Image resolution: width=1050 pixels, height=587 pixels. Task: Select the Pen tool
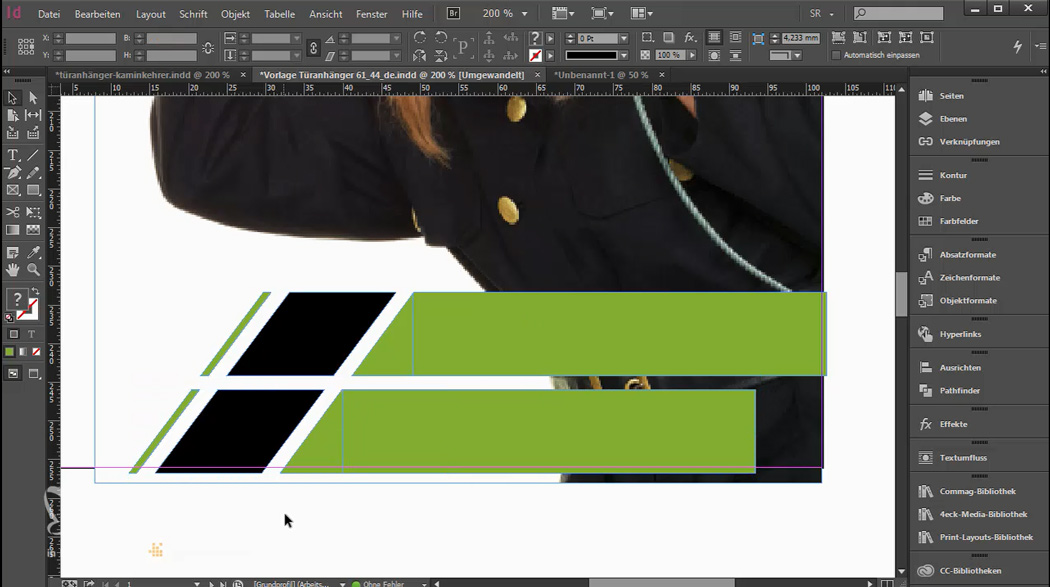click(x=12, y=173)
